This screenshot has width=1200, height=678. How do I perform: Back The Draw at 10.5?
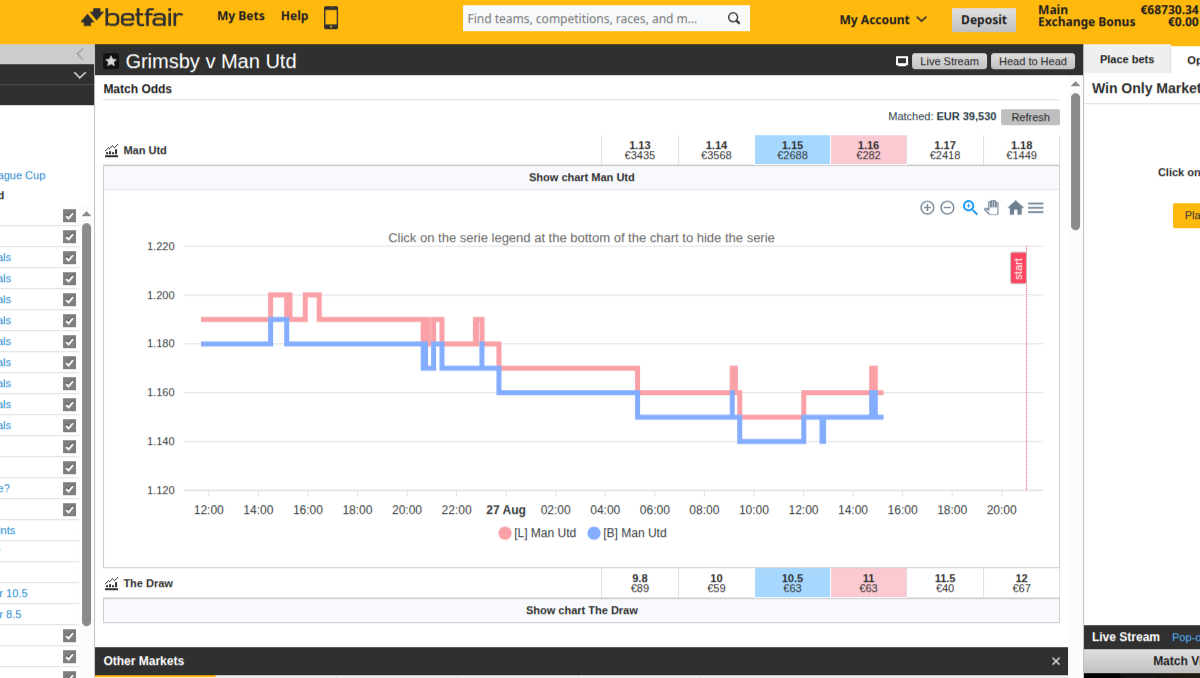792,583
